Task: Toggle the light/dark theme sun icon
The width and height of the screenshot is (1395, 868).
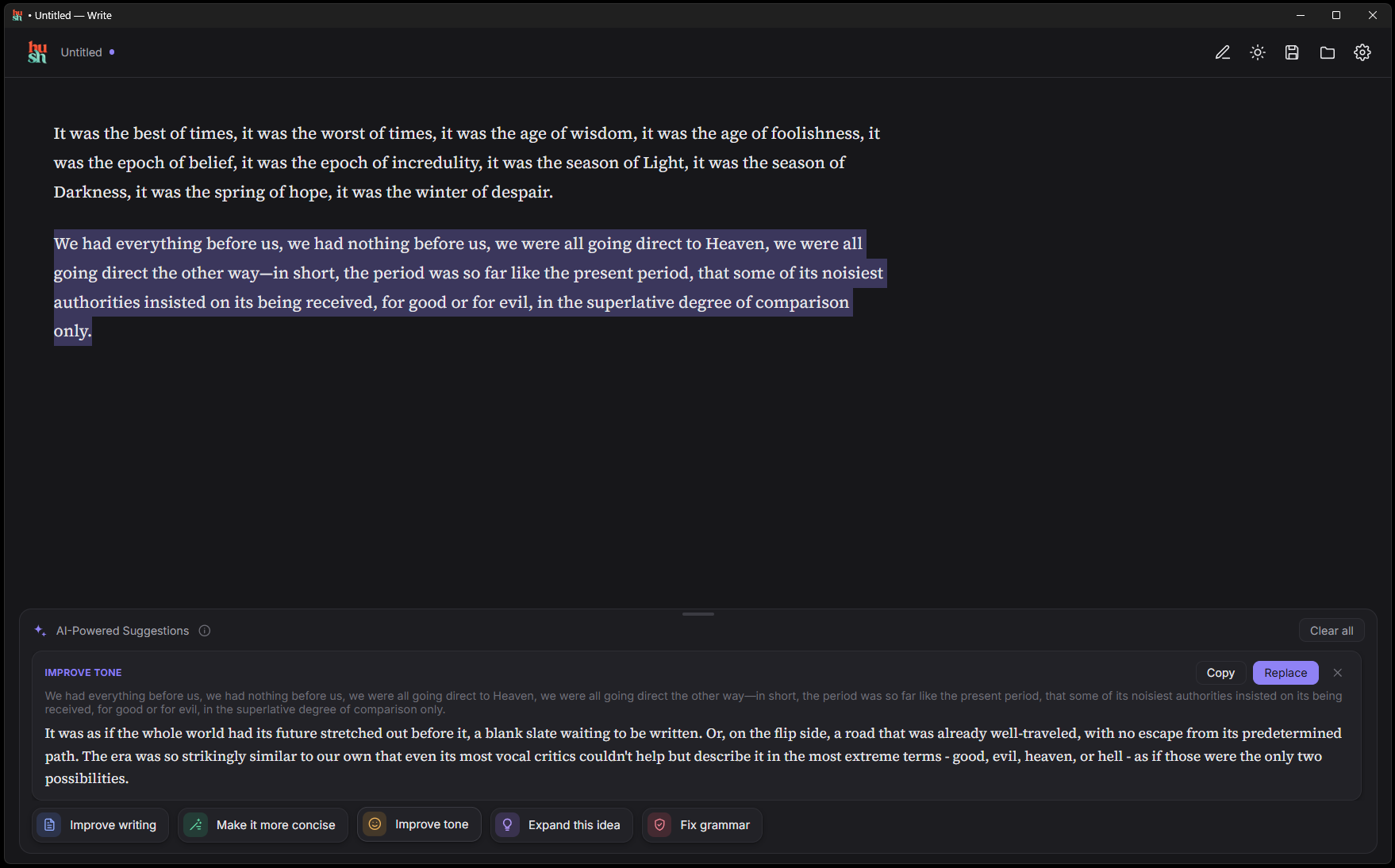Action: click(x=1258, y=52)
